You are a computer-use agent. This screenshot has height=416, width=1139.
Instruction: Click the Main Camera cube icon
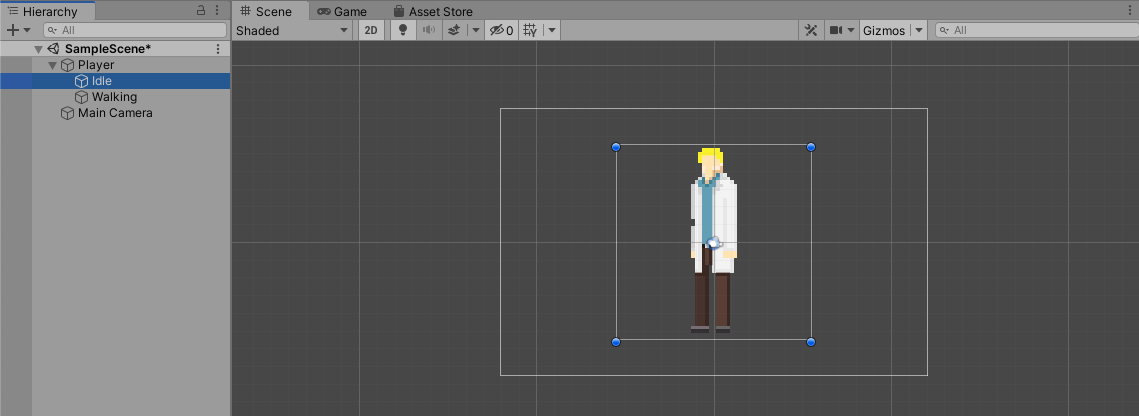[68, 113]
